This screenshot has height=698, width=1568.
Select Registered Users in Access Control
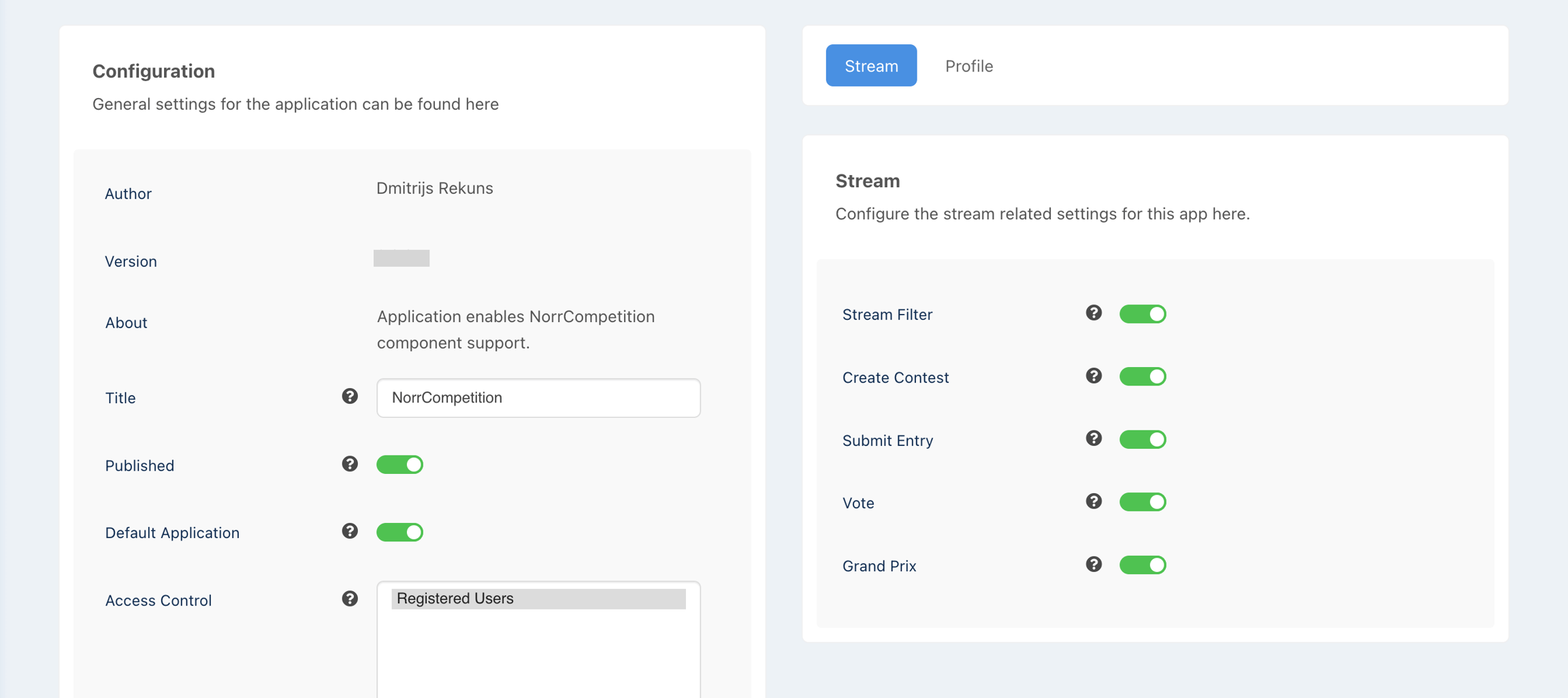540,598
